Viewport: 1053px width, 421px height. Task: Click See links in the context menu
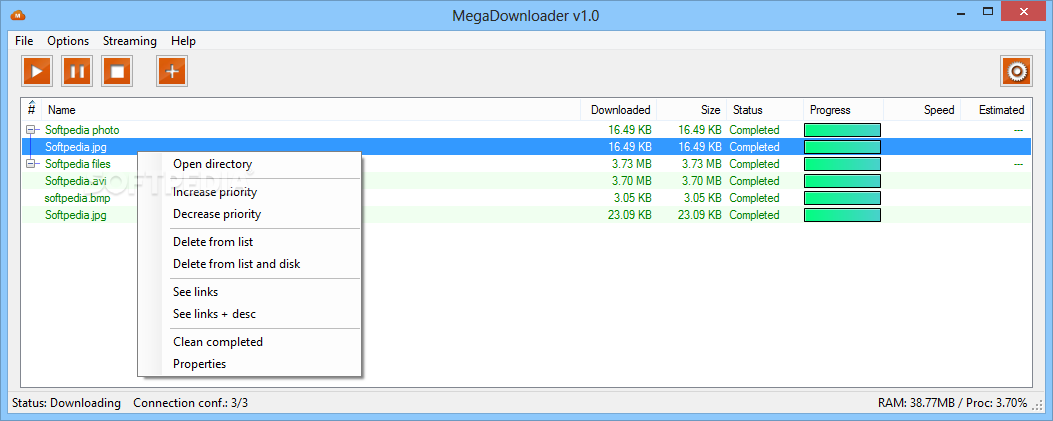click(x=249, y=292)
